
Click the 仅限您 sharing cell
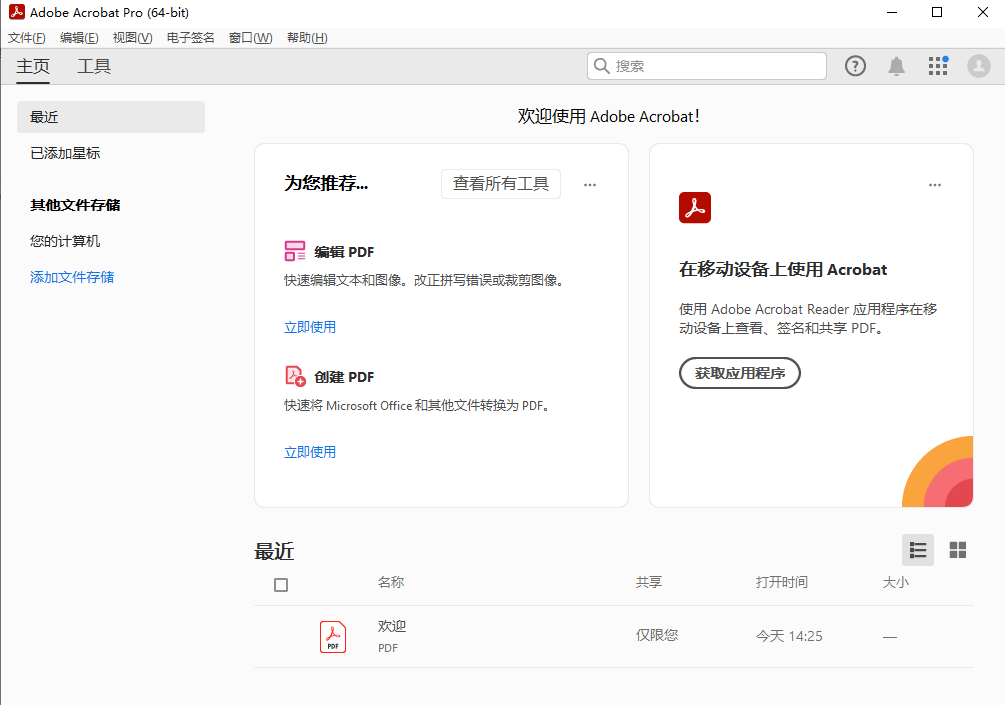point(657,635)
